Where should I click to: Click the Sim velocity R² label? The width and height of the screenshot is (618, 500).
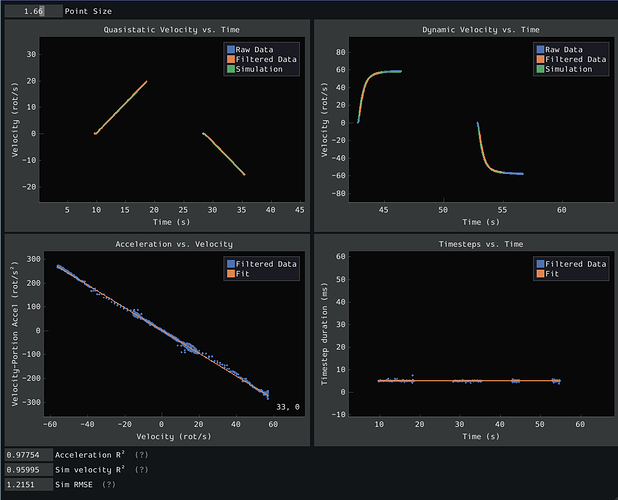[x=90, y=470]
